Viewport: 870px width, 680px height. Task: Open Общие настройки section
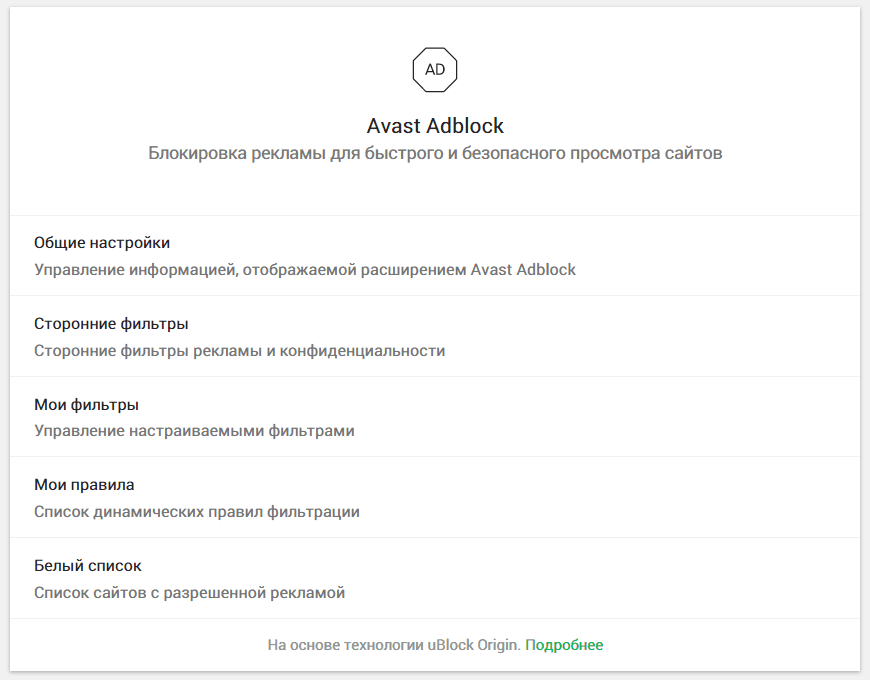[102, 243]
